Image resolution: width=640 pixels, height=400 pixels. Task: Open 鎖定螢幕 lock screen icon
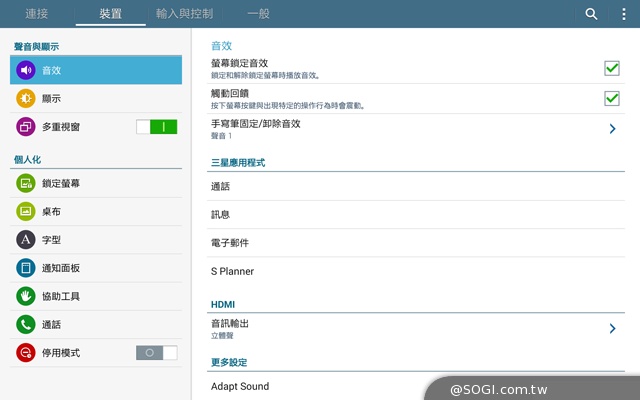(26, 183)
